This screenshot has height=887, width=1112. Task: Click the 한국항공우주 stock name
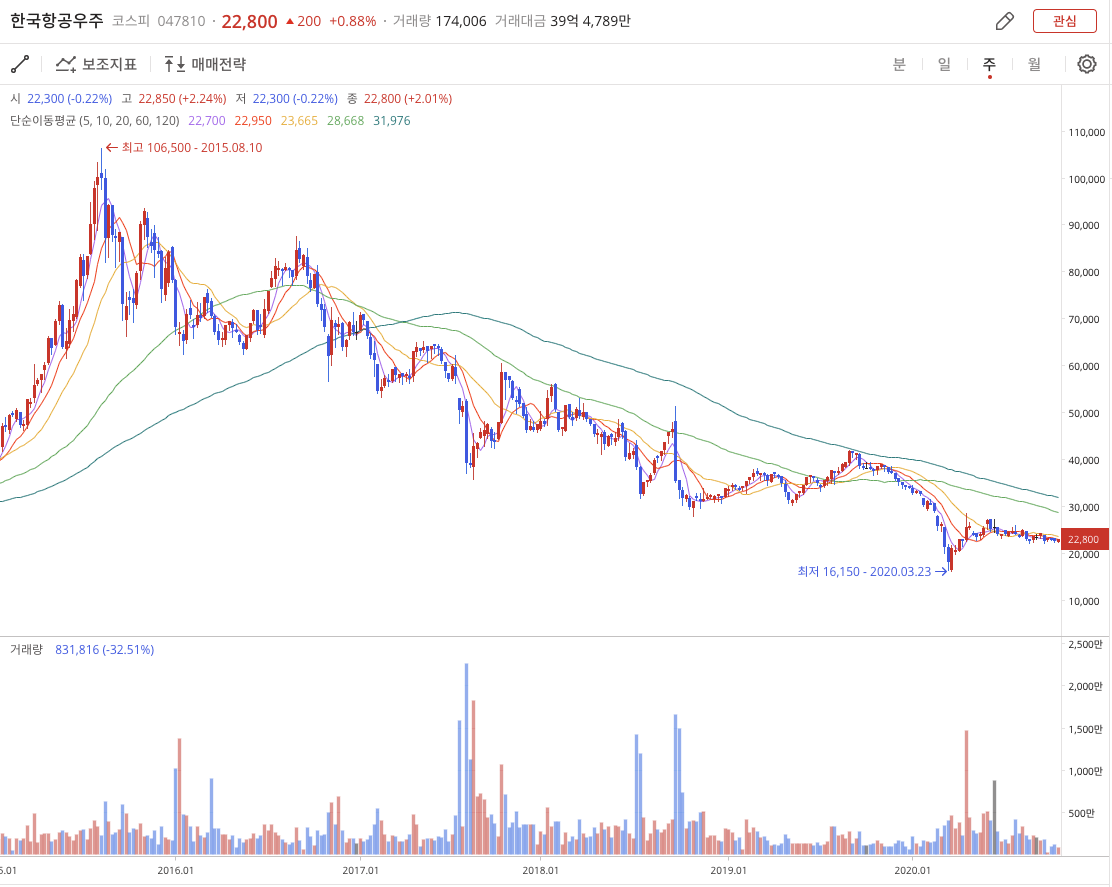point(57,21)
